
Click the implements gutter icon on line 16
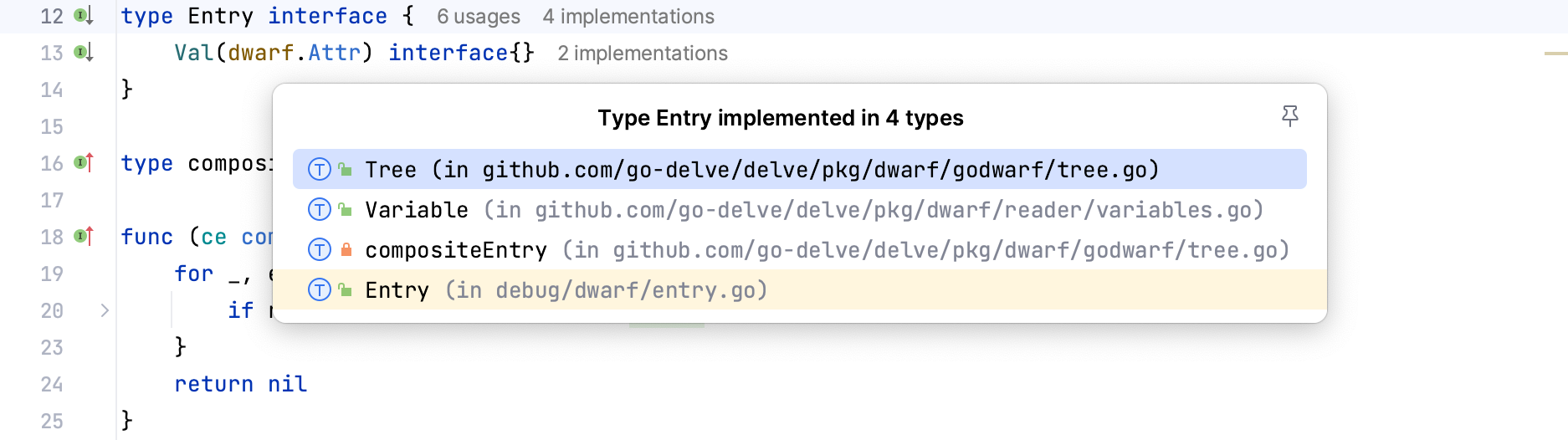click(83, 163)
